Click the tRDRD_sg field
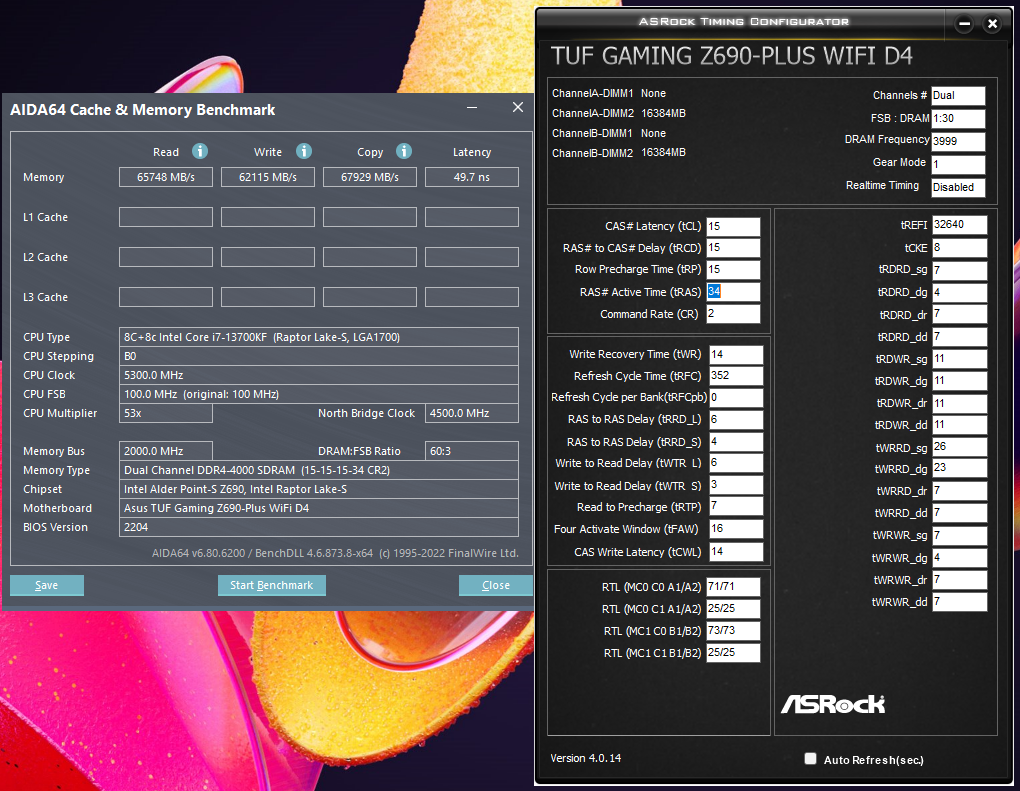The height and width of the screenshot is (791, 1020). point(960,270)
